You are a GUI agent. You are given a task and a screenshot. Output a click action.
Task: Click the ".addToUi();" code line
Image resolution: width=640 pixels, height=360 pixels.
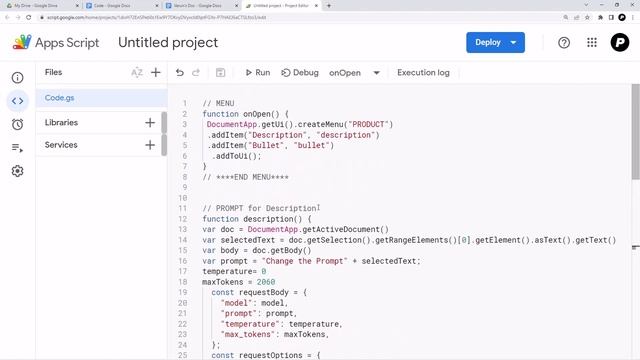click(x=236, y=156)
